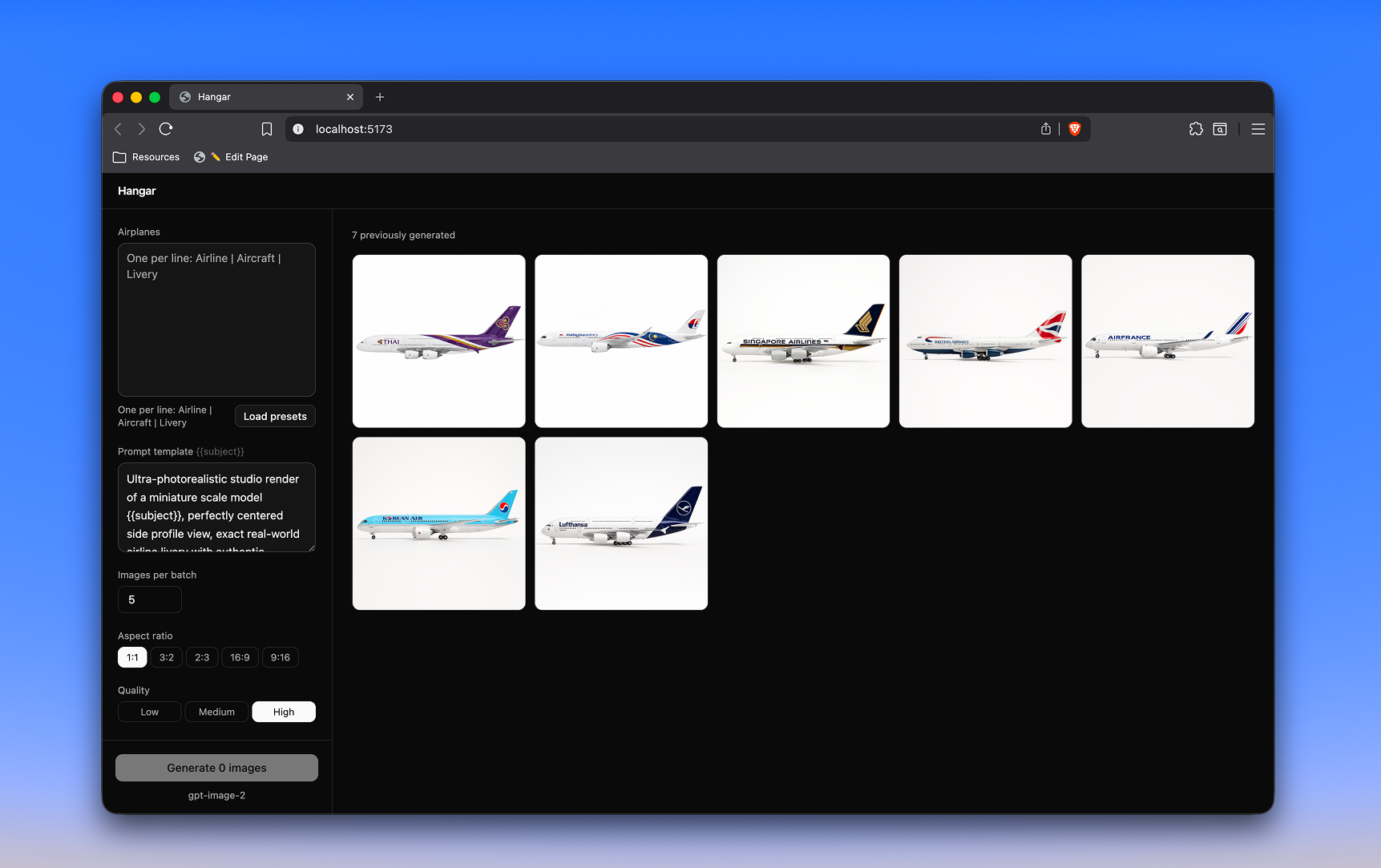View site information icon in address bar

[x=298, y=129]
